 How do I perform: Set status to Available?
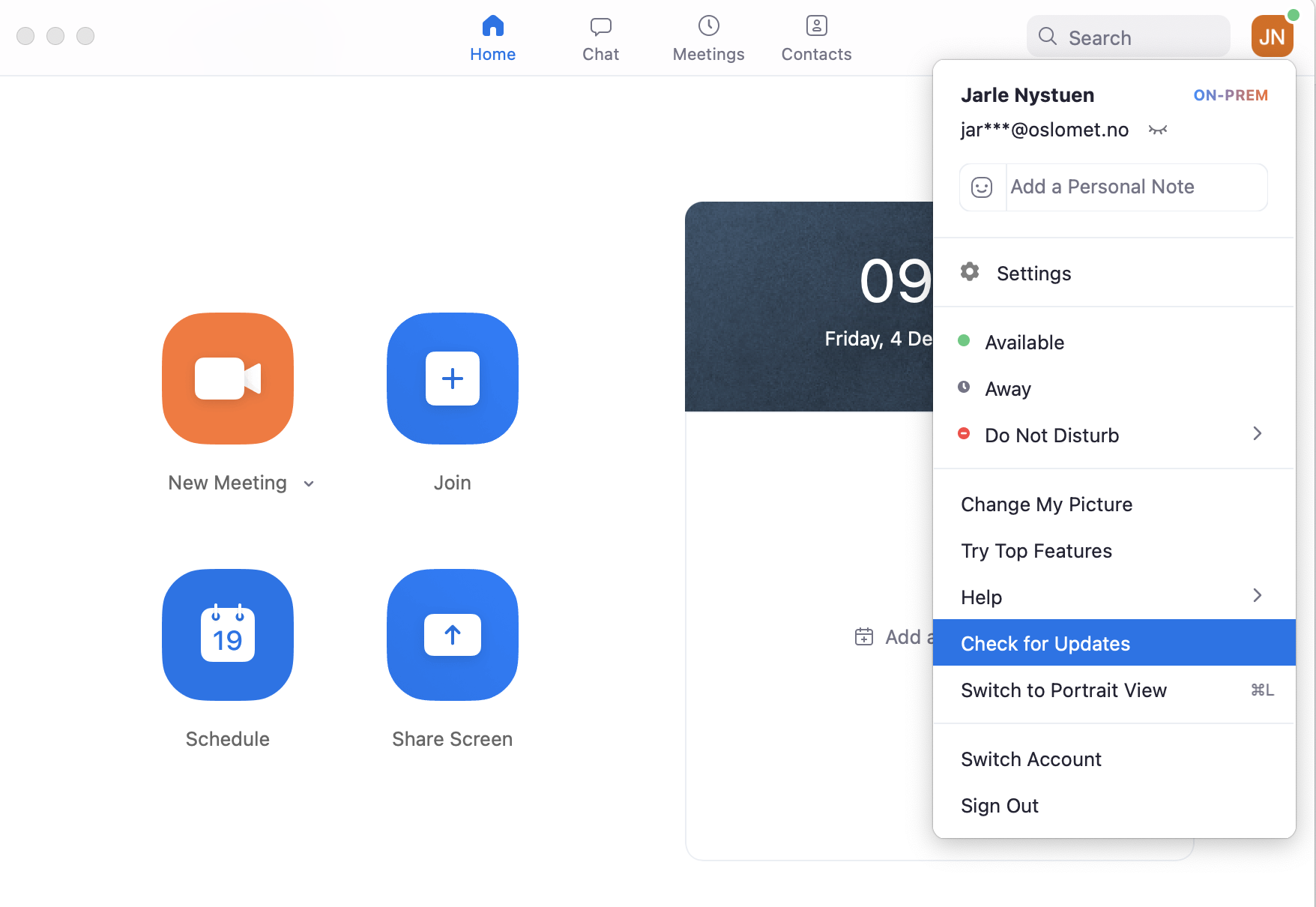click(x=1114, y=343)
